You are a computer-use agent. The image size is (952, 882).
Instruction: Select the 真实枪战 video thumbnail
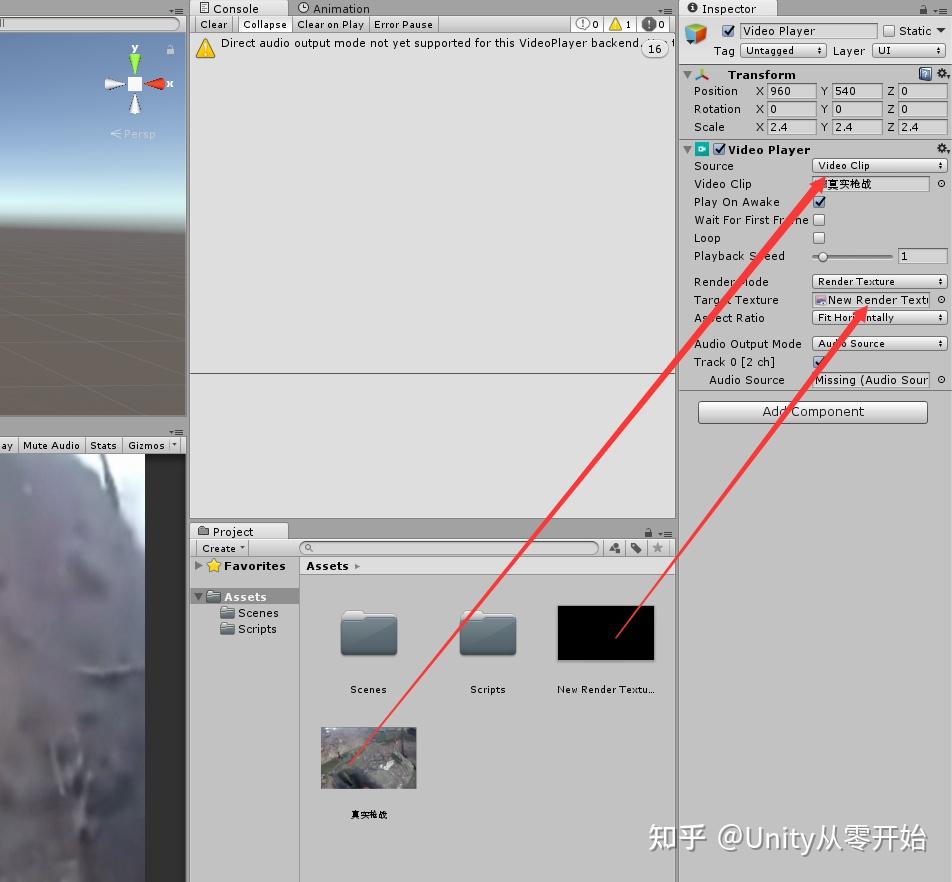click(x=368, y=757)
